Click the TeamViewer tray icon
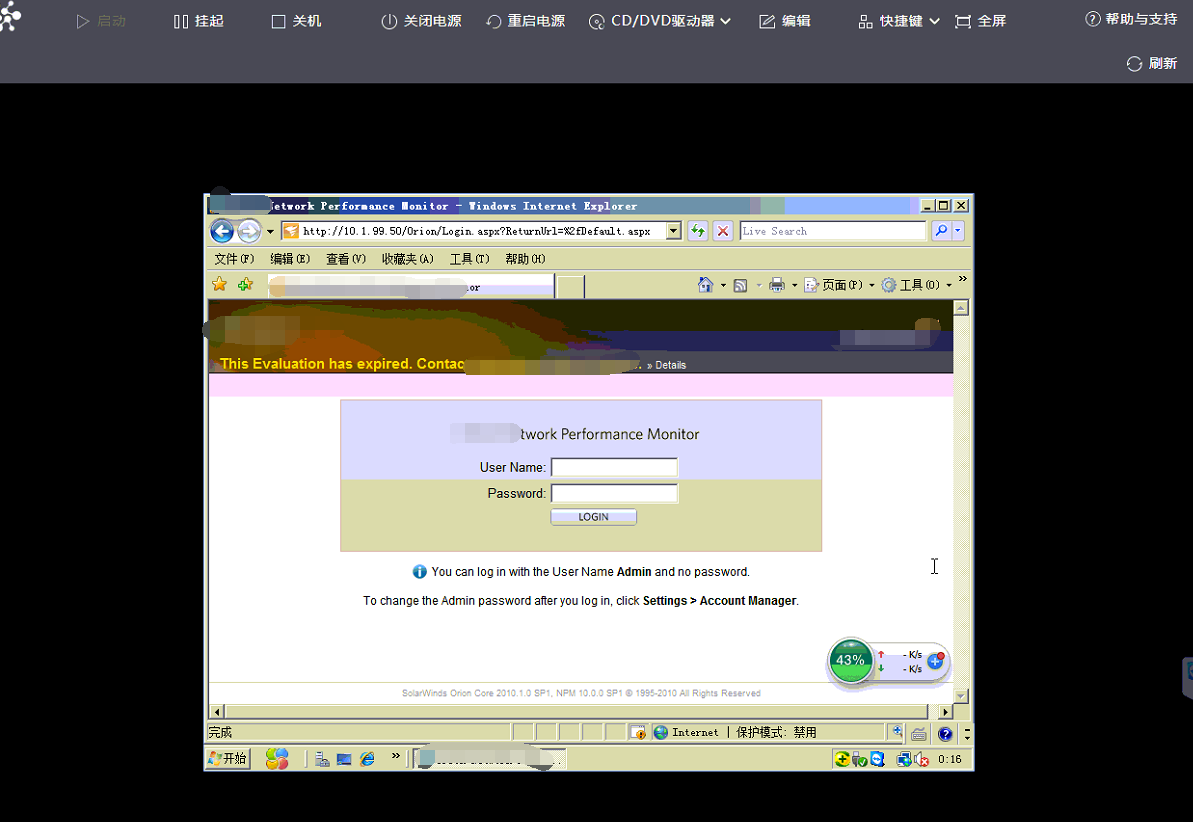1193x822 pixels. (x=877, y=759)
